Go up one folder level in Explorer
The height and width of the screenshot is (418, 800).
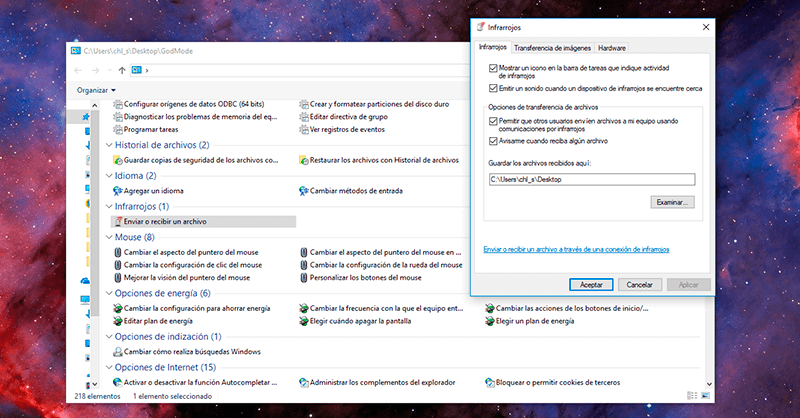122,70
